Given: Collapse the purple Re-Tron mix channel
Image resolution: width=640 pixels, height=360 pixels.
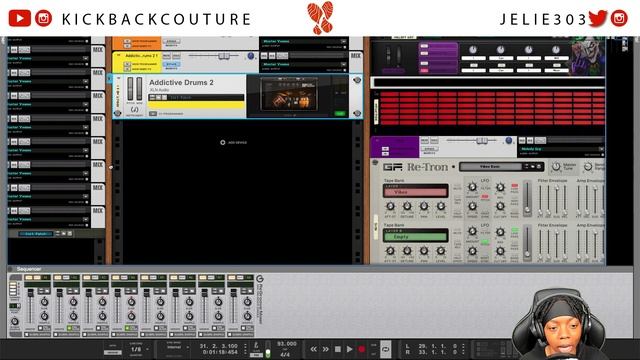Looking at the screenshot, I should point(376,141).
